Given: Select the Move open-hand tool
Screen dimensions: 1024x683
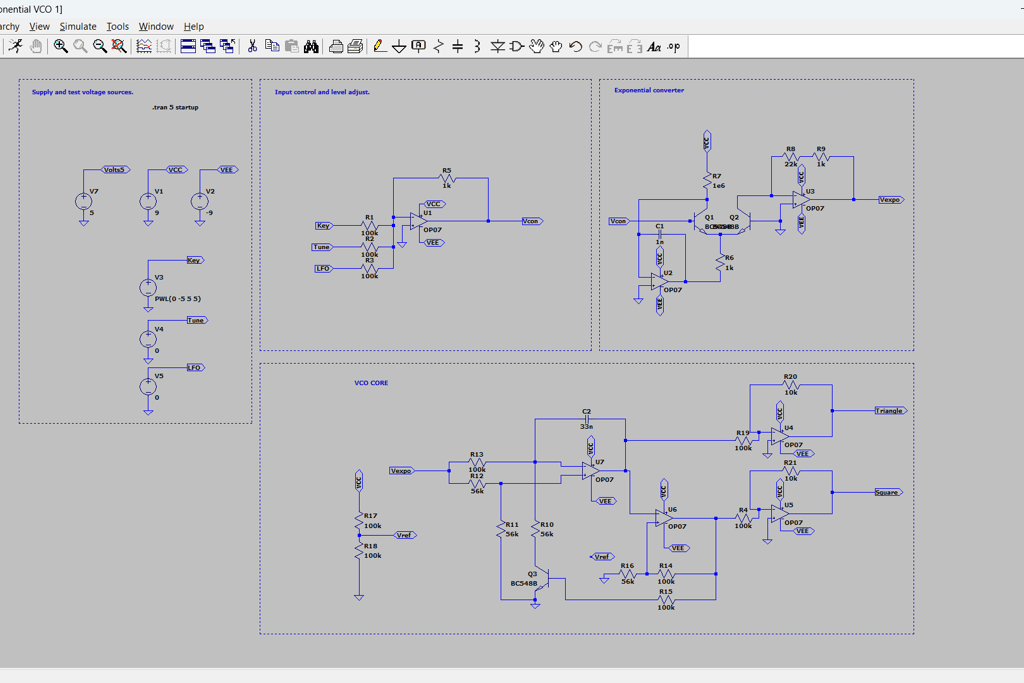Looking at the screenshot, I should (x=537, y=46).
